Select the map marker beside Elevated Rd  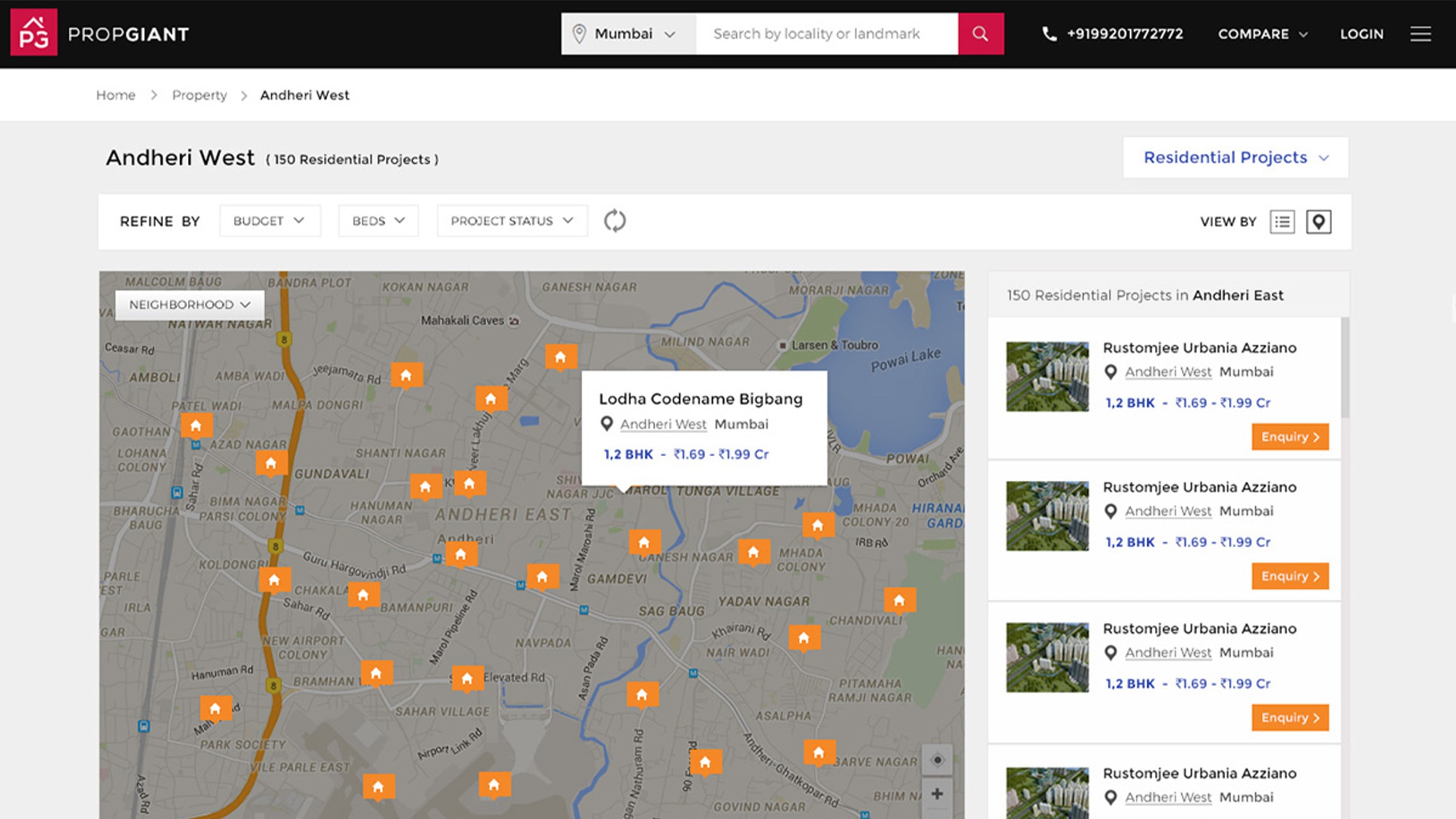pos(467,679)
